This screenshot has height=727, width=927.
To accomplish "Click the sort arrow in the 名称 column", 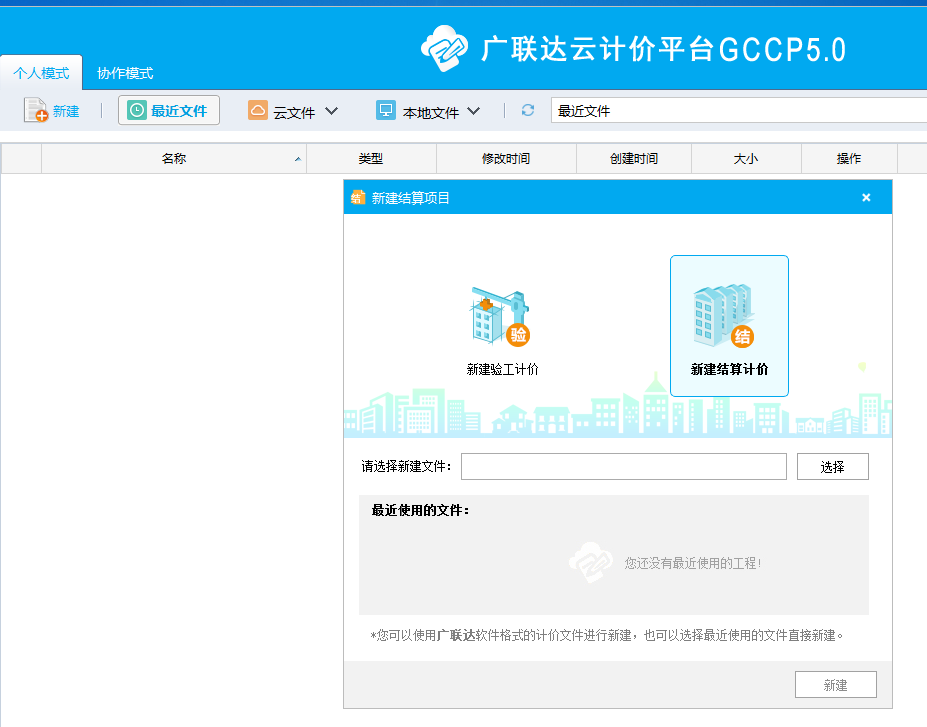I will 298,159.
